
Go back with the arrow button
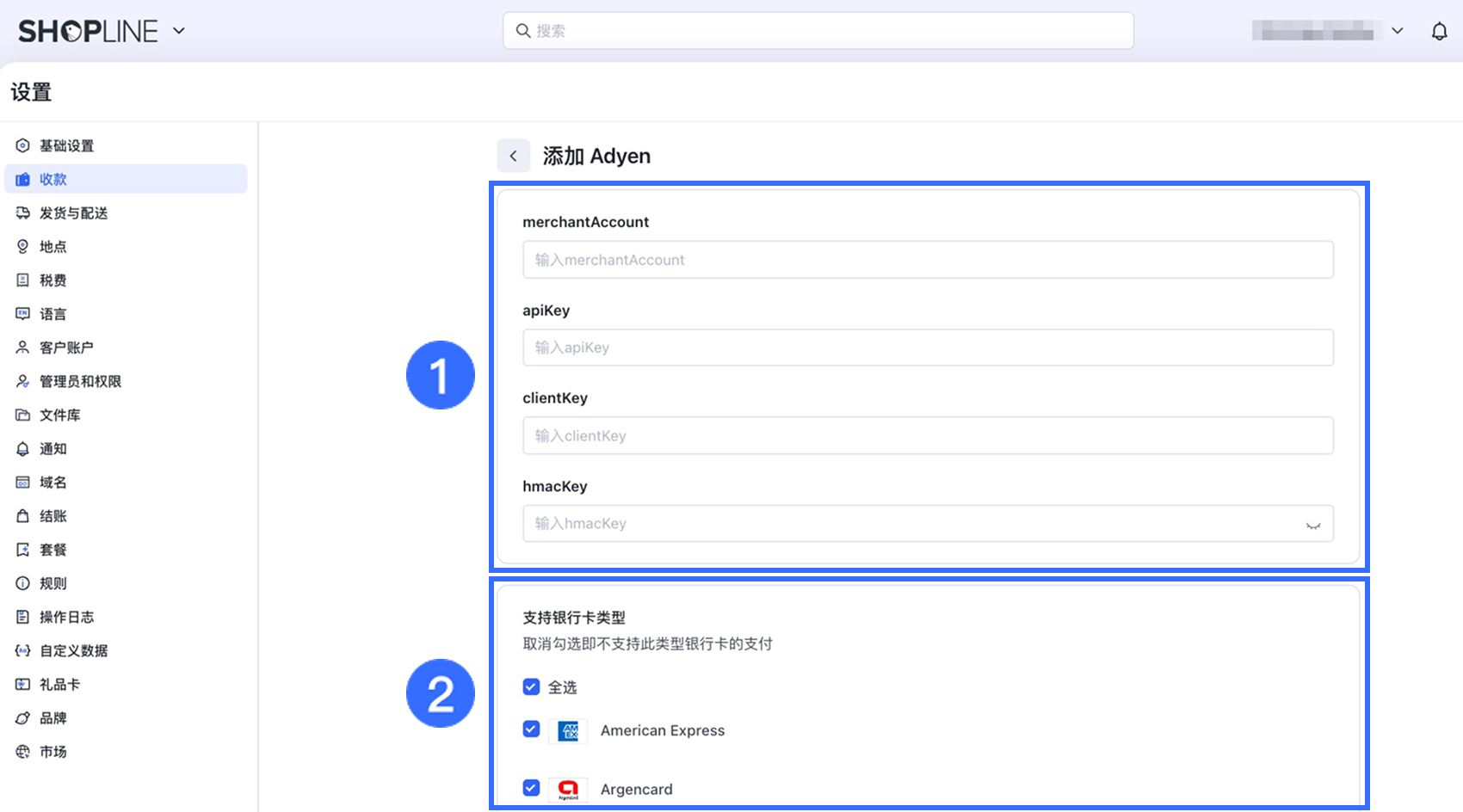point(514,156)
